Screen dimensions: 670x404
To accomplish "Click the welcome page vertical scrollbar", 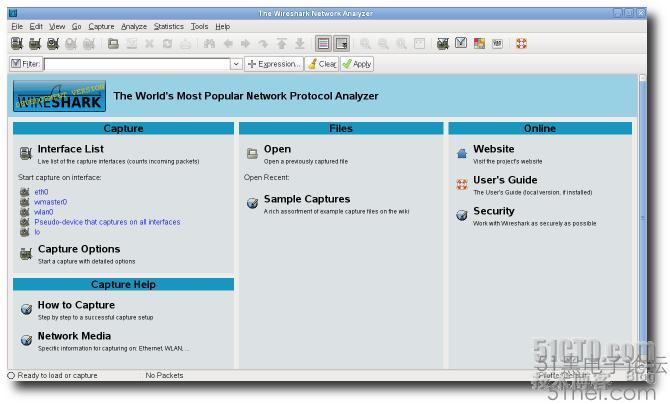I will coord(642,218).
